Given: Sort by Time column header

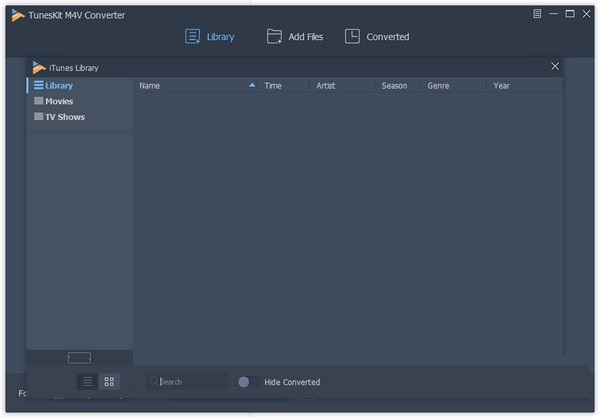Looking at the screenshot, I should 273,86.
